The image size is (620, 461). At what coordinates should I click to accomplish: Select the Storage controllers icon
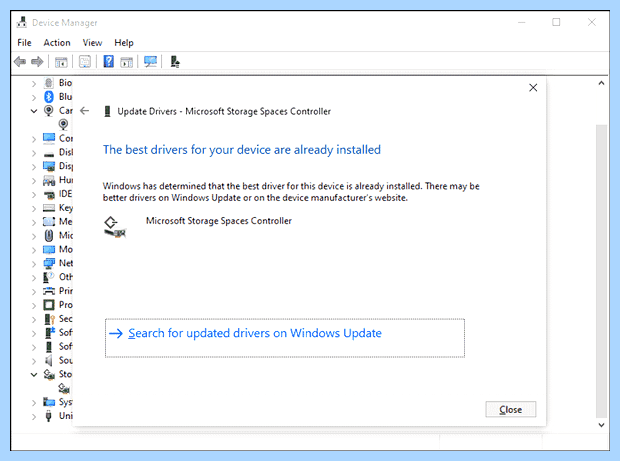[49, 374]
